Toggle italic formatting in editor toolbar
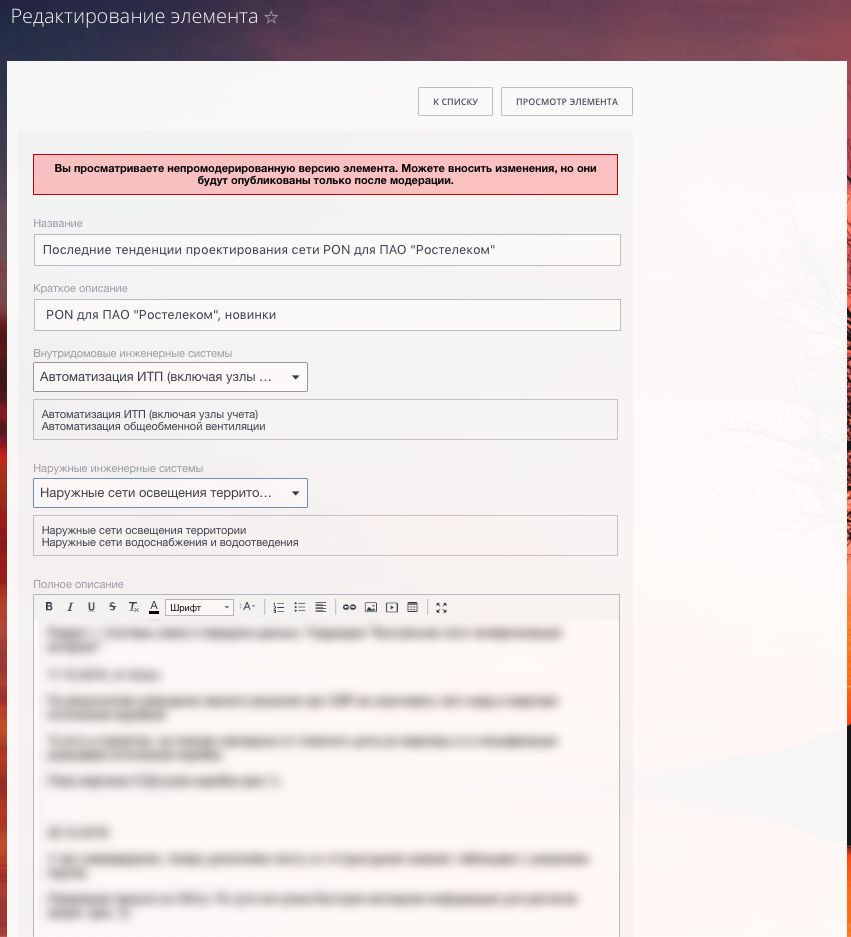The height and width of the screenshot is (937, 851). 70,607
